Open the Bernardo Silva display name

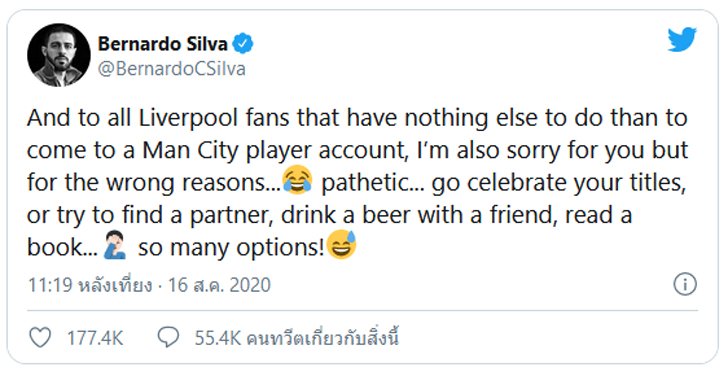click(162, 44)
